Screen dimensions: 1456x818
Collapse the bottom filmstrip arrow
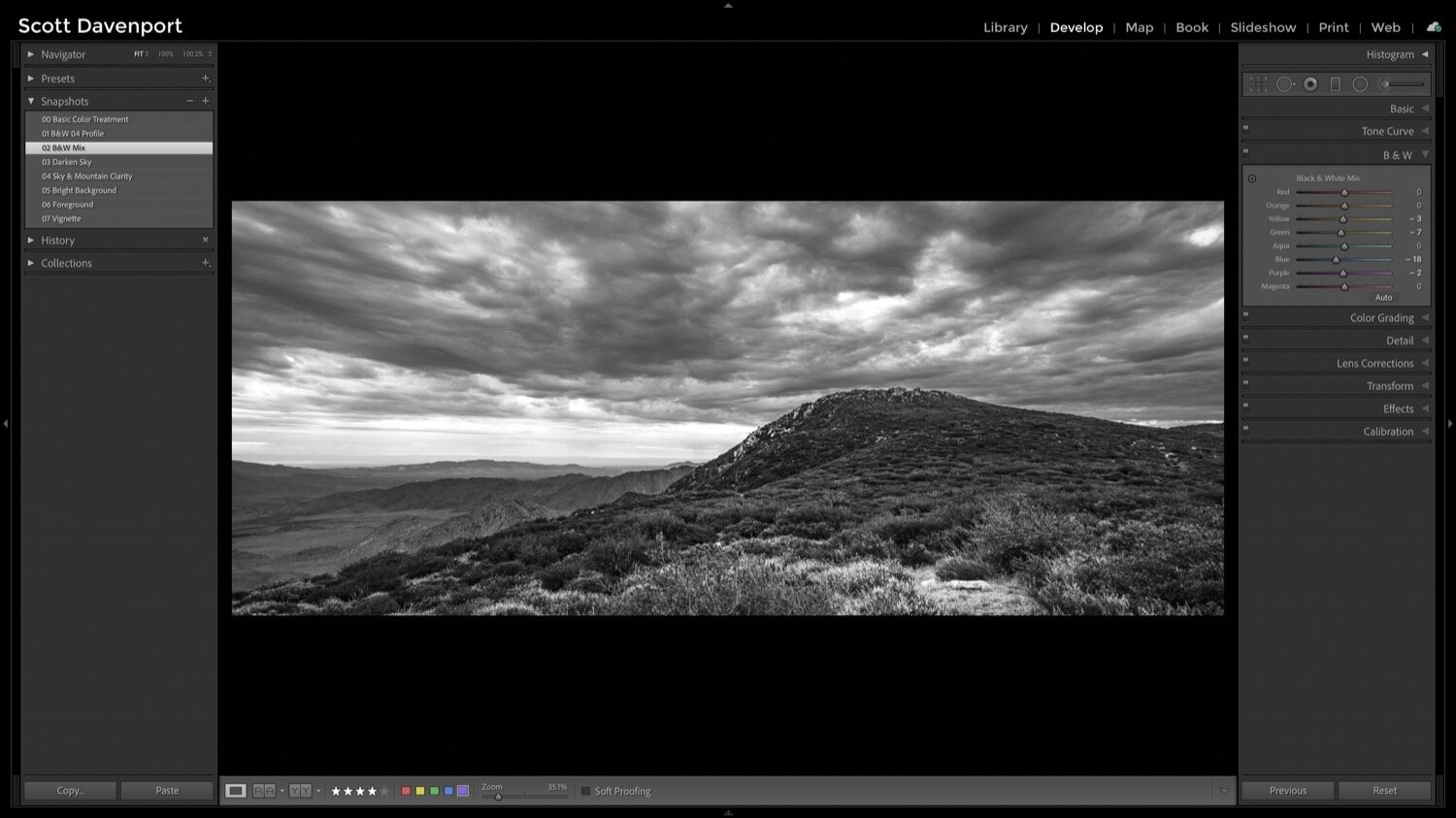[728, 813]
